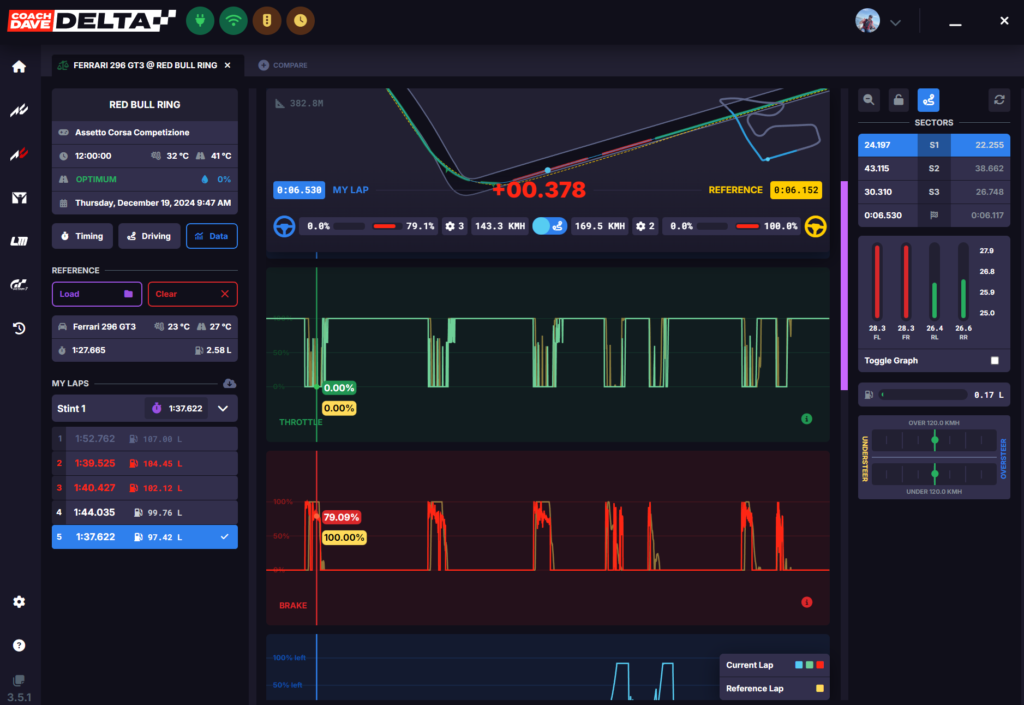Switch to the Timing view
1024x705 pixels.
(x=82, y=236)
